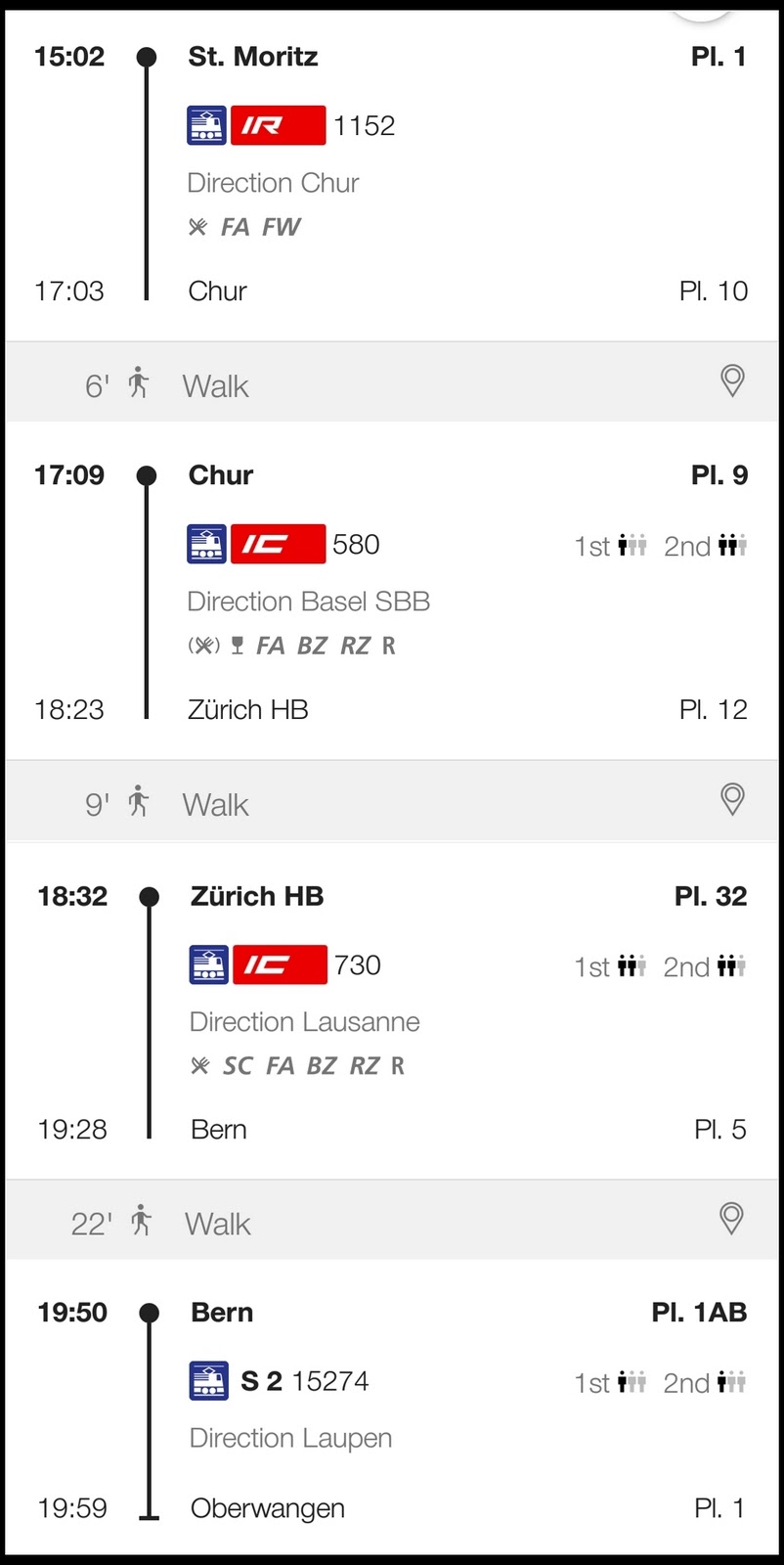Viewport: 784px width, 1565px height.
Task: Tap Direction Basel SBB text
Action: point(309,602)
